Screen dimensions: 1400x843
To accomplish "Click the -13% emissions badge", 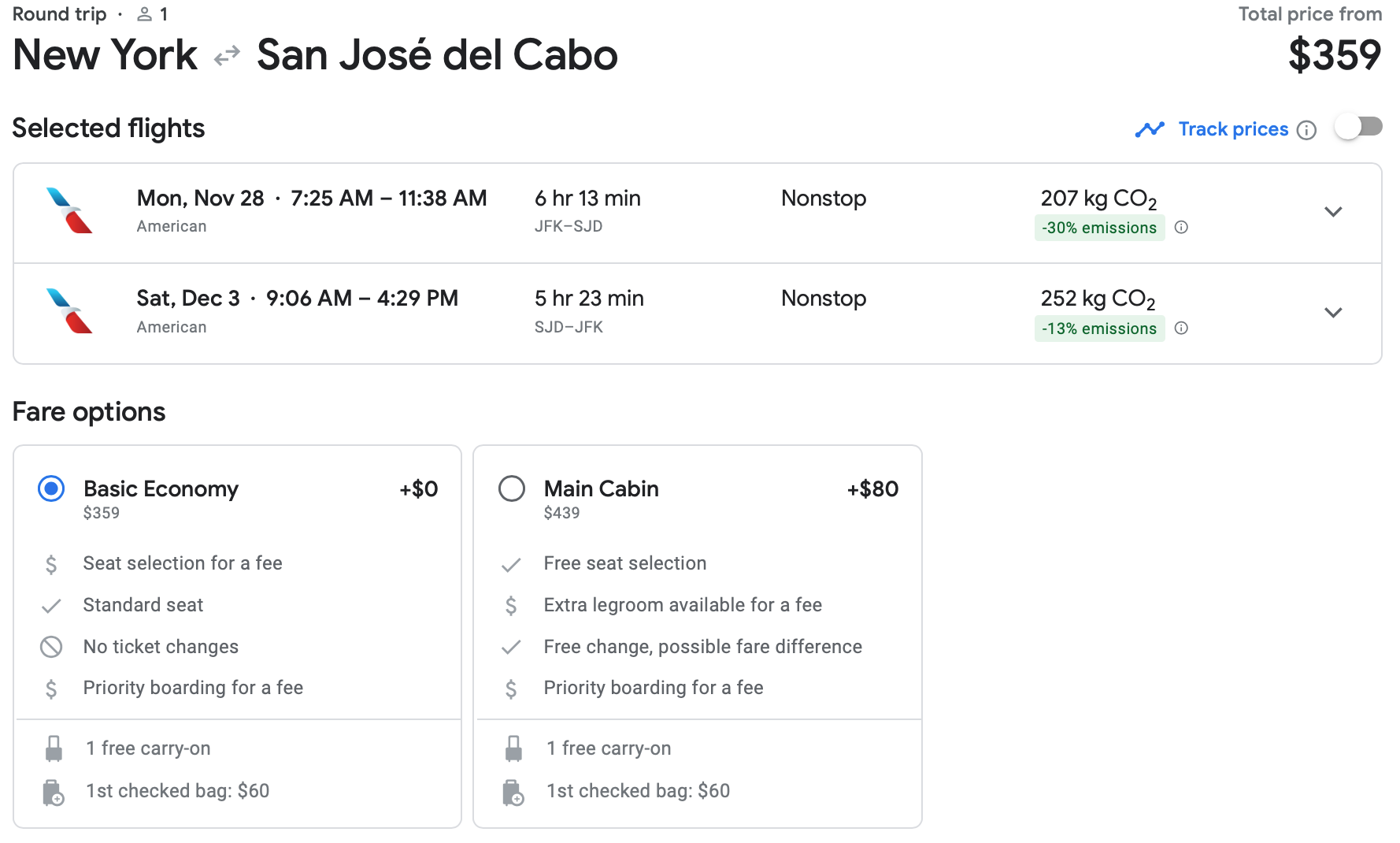I will click(1099, 329).
